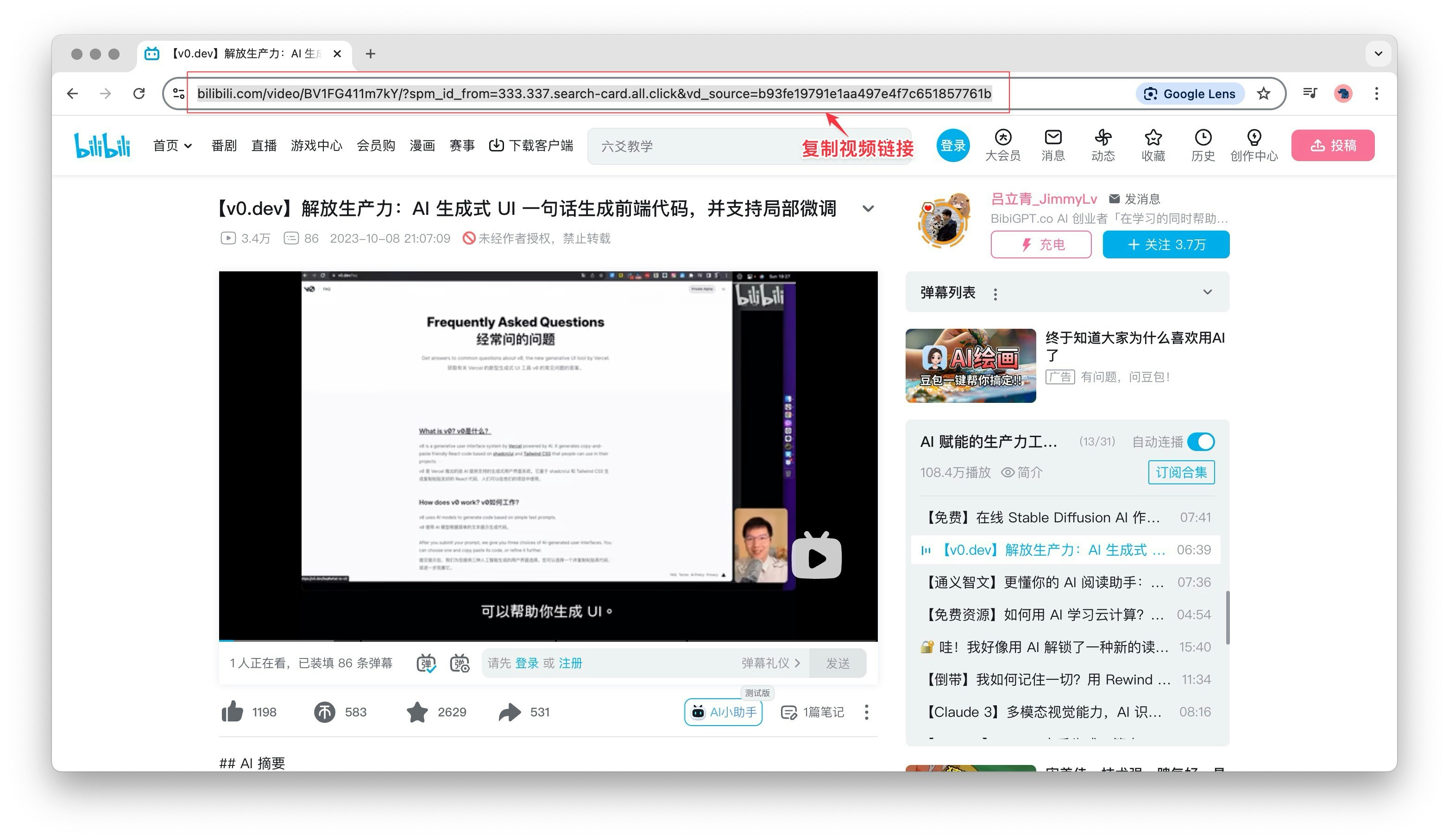Viewport: 1449px width, 840px height.
Task: Click the star favorite icon below video
Action: tap(417, 712)
